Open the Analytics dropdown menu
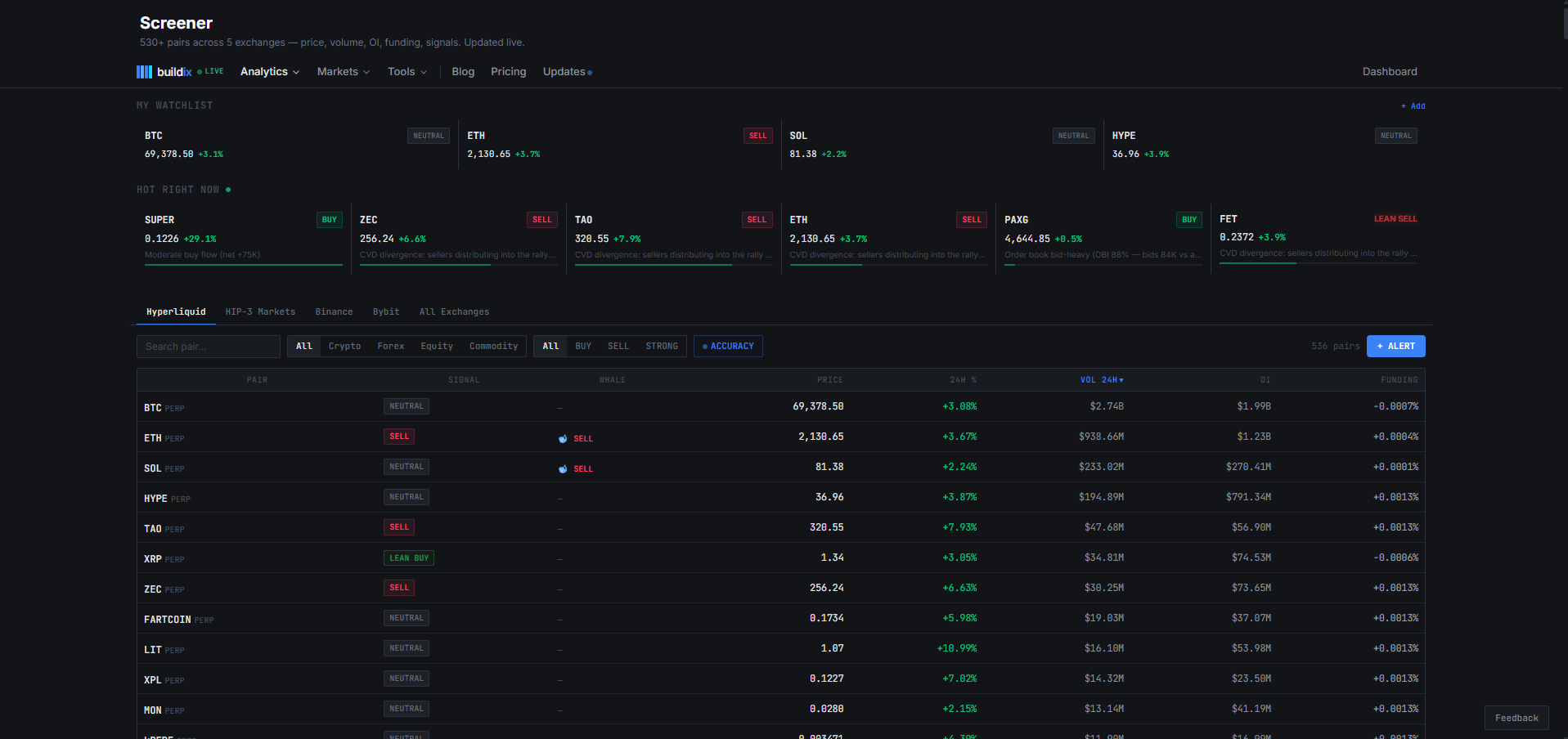The width and height of the screenshot is (1568, 739). (270, 72)
